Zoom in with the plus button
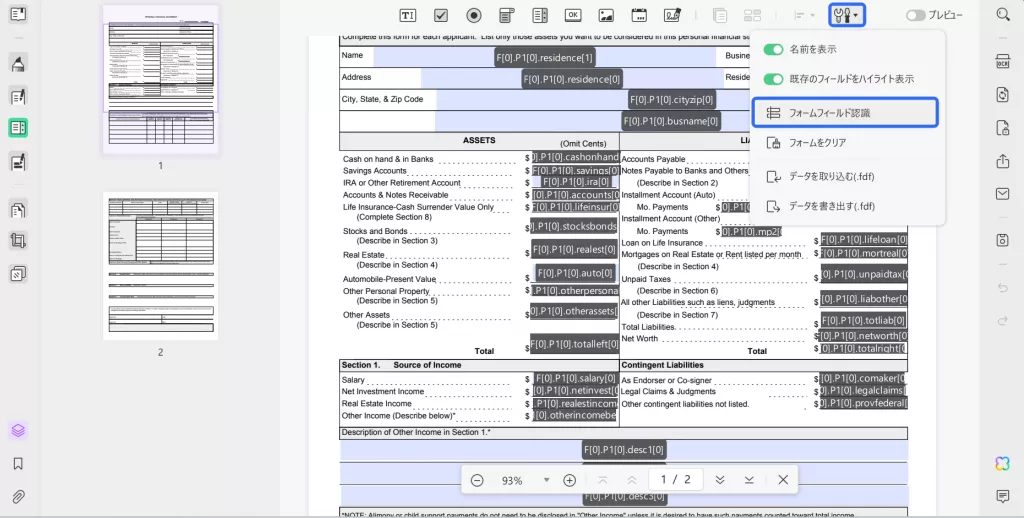This screenshot has width=1024, height=518. [x=569, y=480]
